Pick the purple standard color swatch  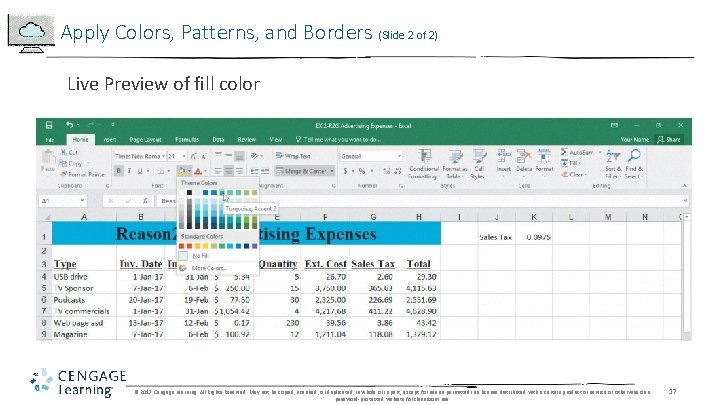click(x=254, y=246)
